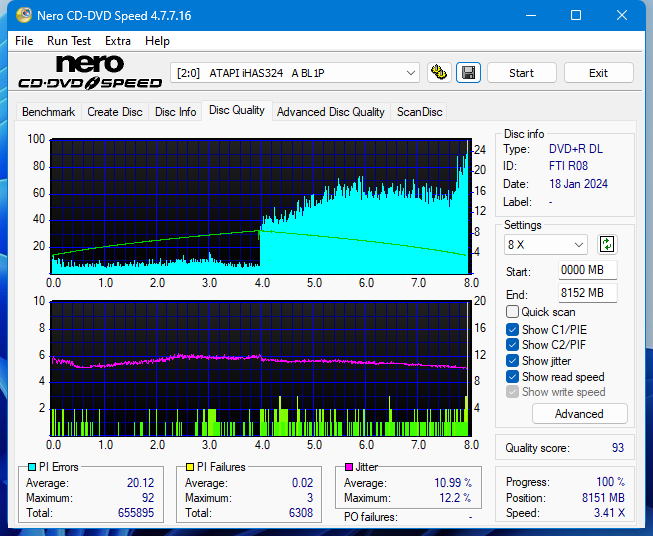This screenshot has width=653, height=536.
Task: Click the Start button
Action: (521, 73)
